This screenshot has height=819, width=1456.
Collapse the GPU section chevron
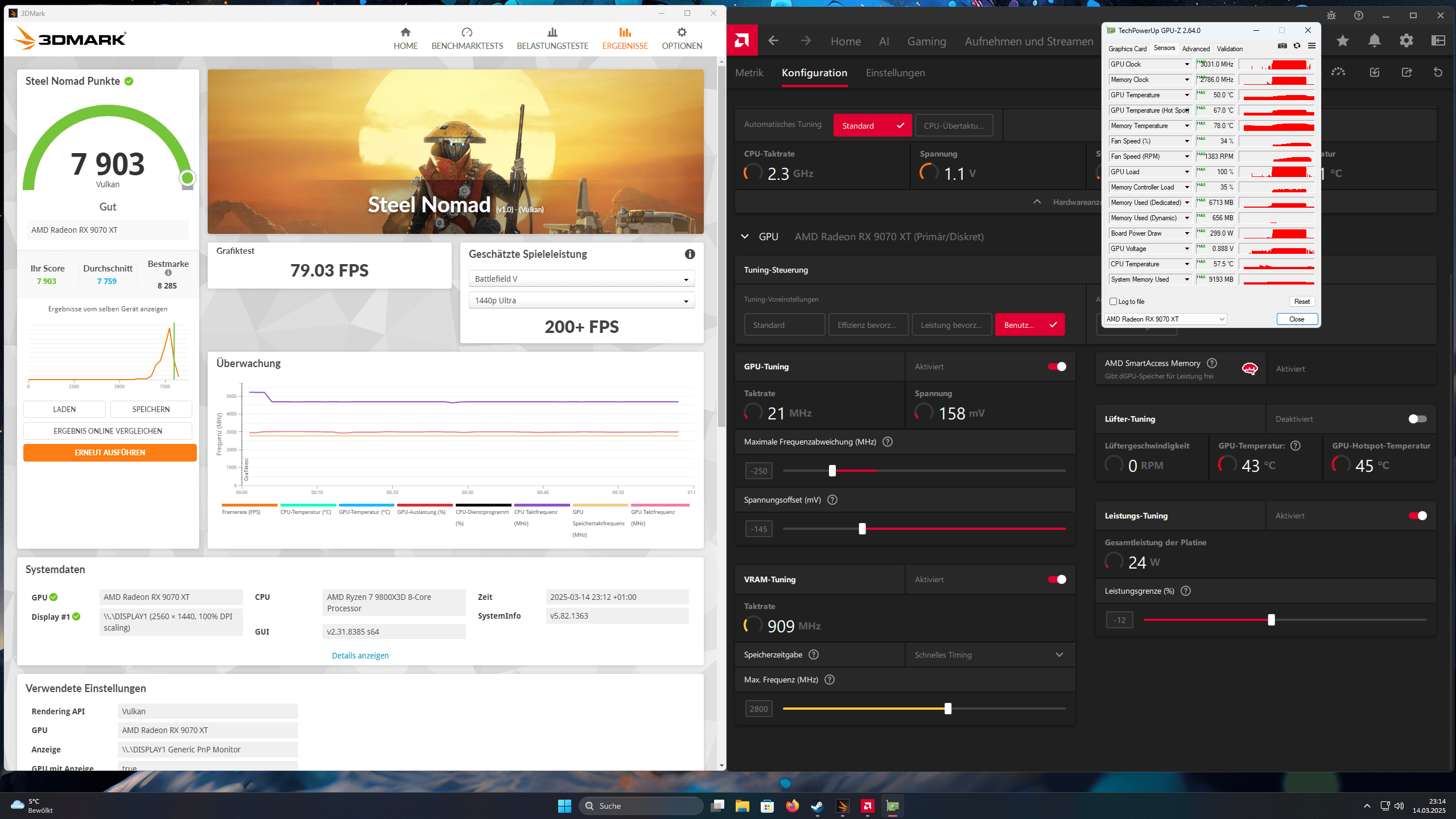coord(745,237)
